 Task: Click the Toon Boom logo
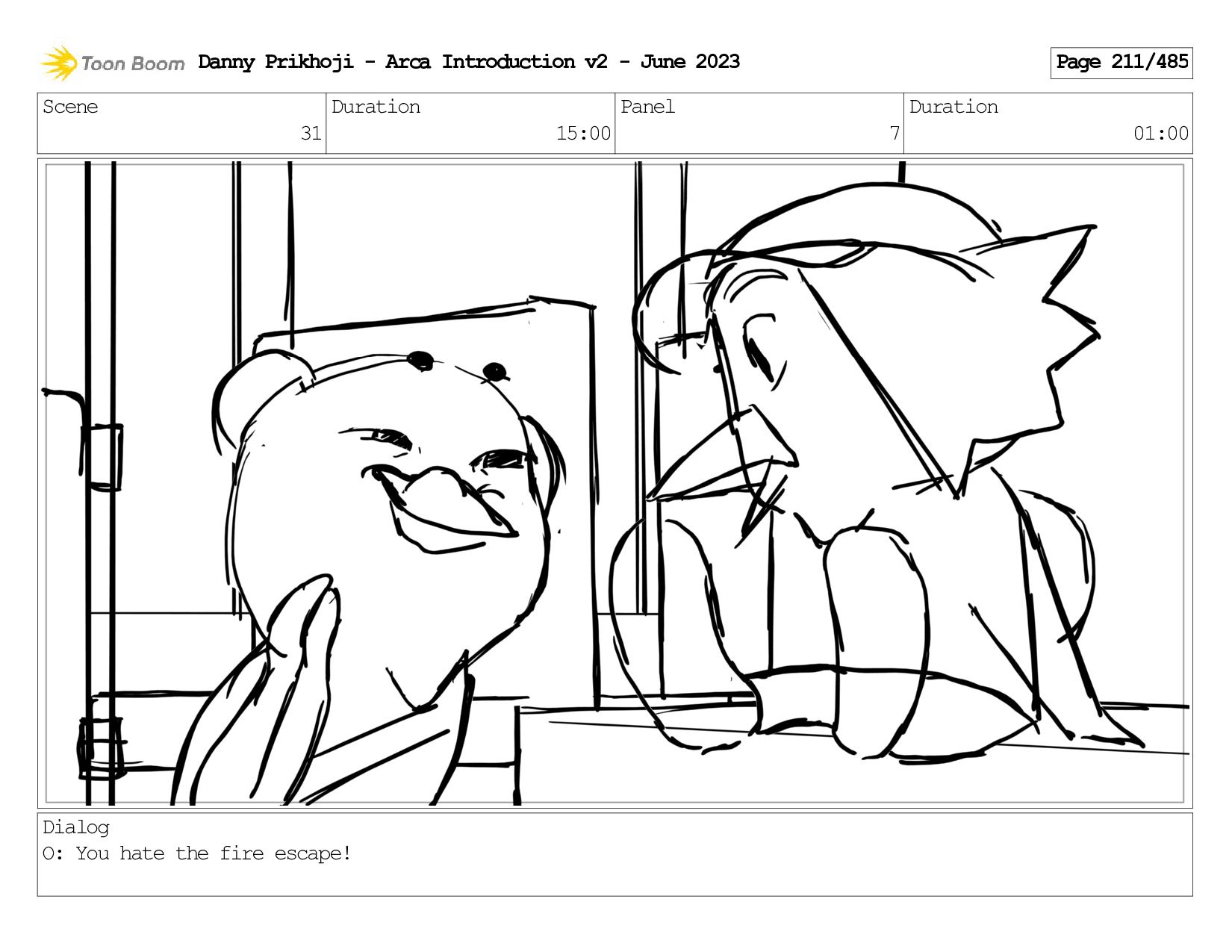112,63
